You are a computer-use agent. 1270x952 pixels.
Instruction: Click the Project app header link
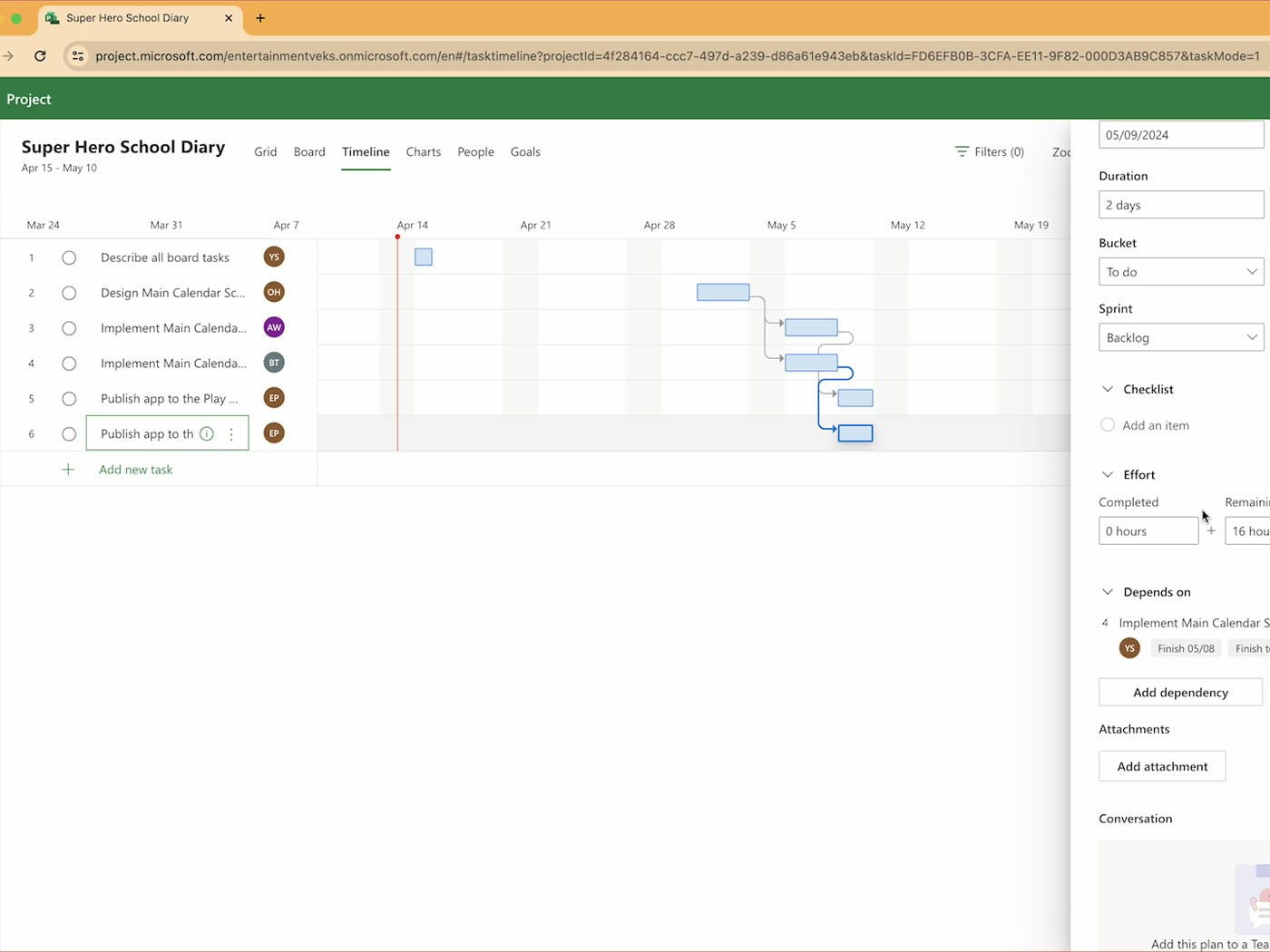pyautogui.click(x=29, y=99)
